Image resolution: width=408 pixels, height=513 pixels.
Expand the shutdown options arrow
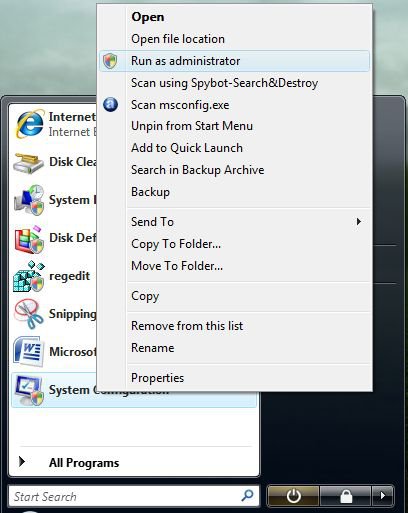383,496
